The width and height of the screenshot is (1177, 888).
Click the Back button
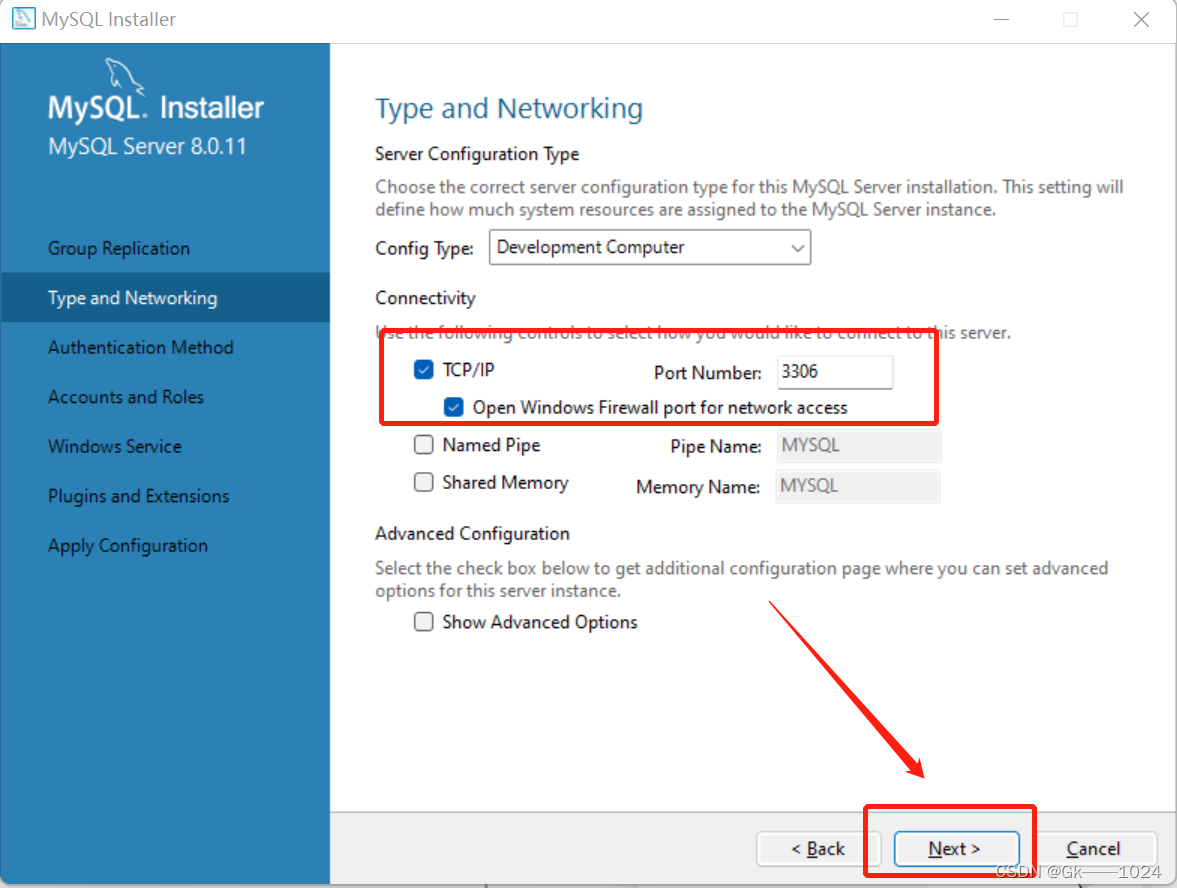tap(817, 848)
